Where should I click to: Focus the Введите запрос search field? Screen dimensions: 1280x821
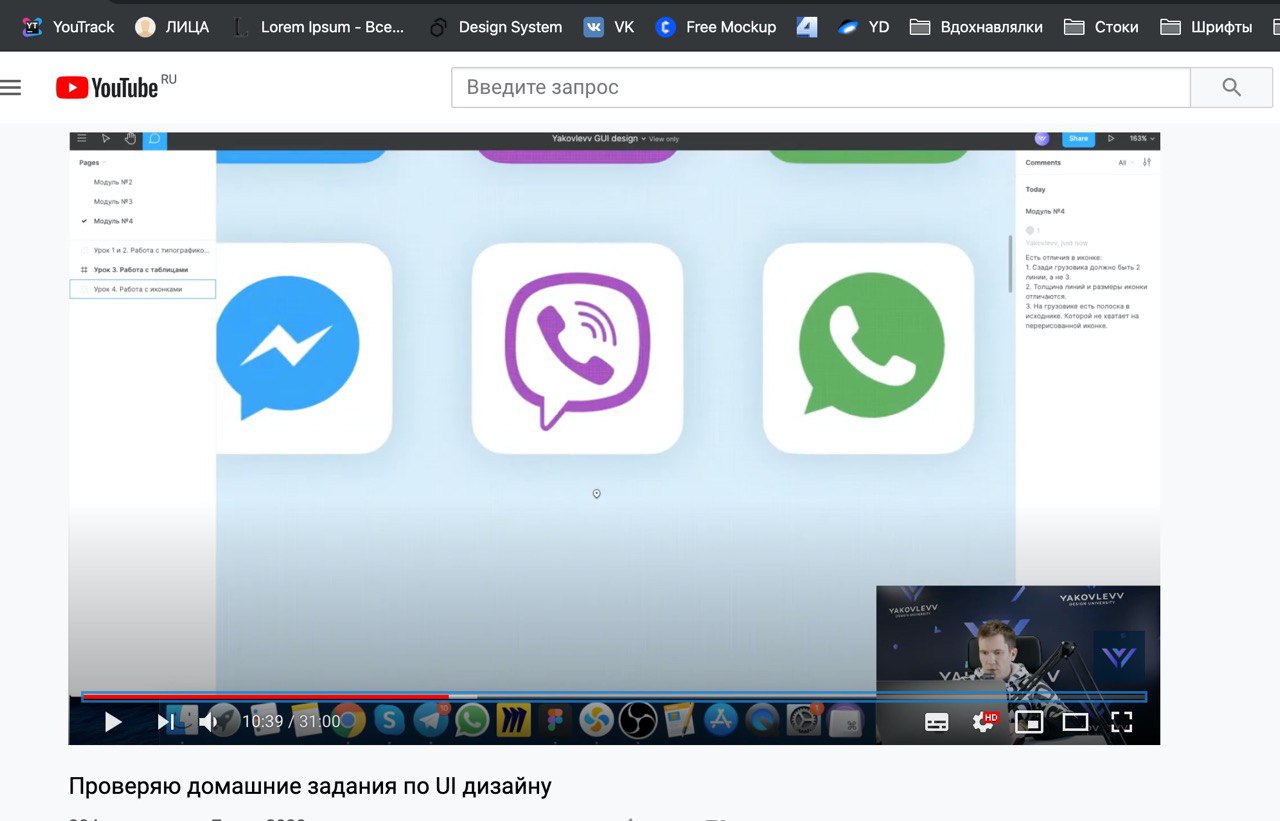point(821,87)
